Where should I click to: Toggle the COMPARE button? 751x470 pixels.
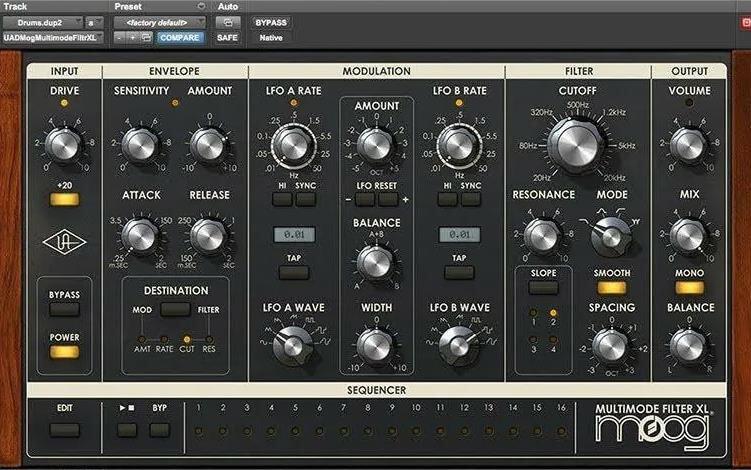tap(180, 37)
